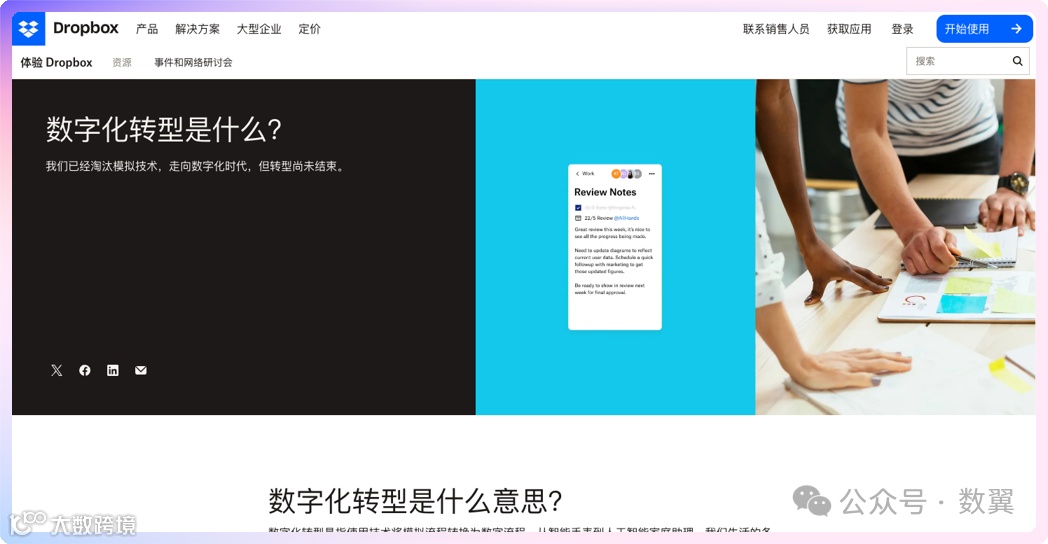Click the Dropbox wordmark text
1048x544 pixels.
click(x=86, y=28)
